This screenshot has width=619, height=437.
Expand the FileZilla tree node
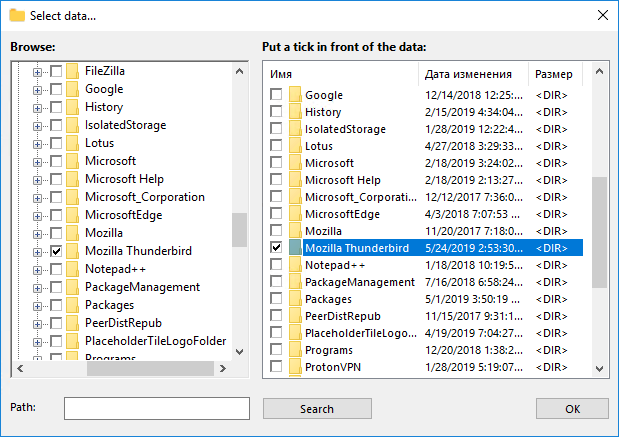coord(37,72)
